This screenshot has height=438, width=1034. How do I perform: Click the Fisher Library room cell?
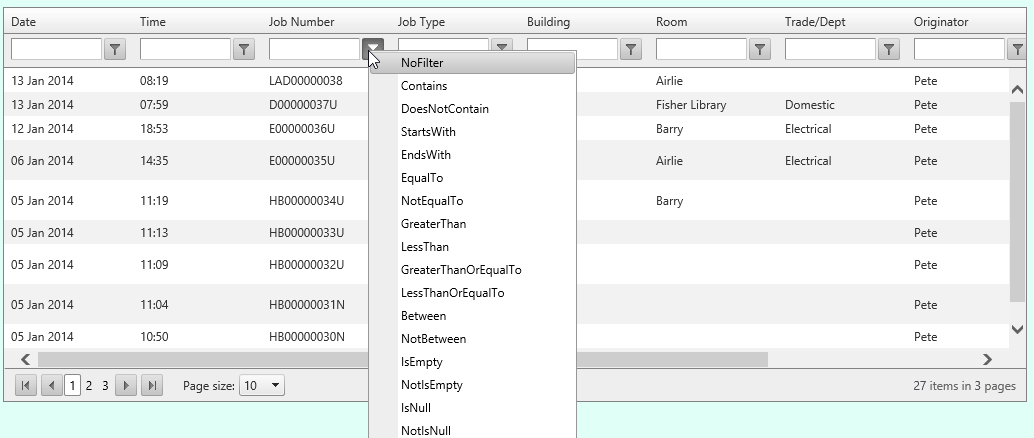691,105
